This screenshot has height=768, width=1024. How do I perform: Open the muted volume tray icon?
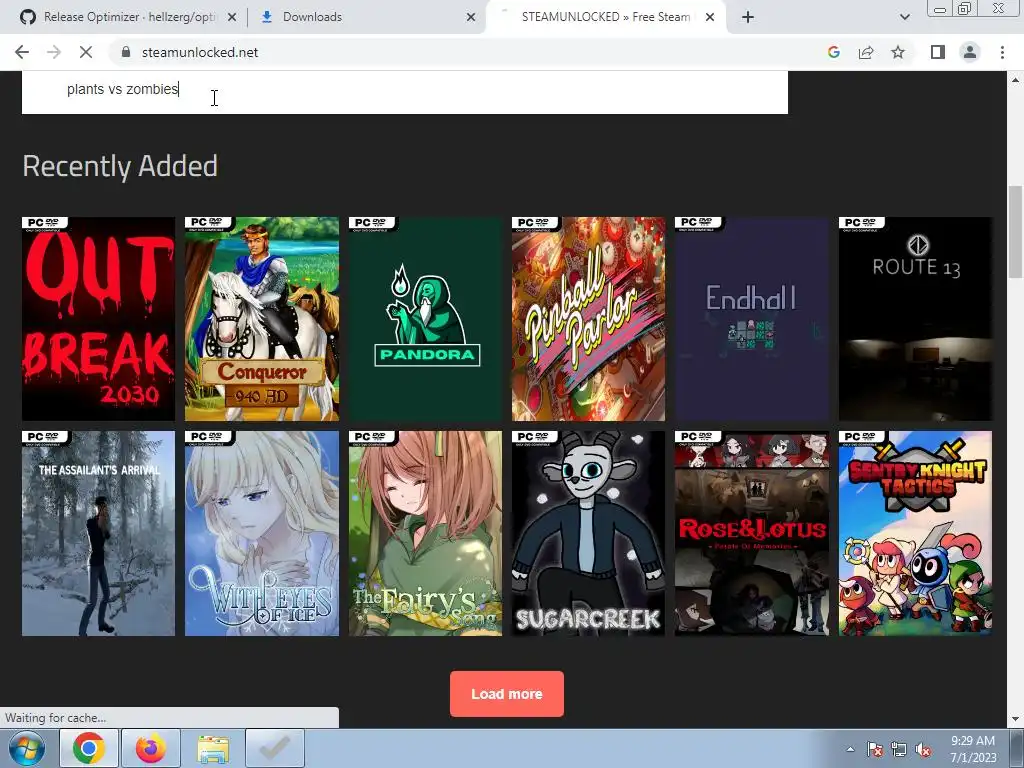coord(923,749)
